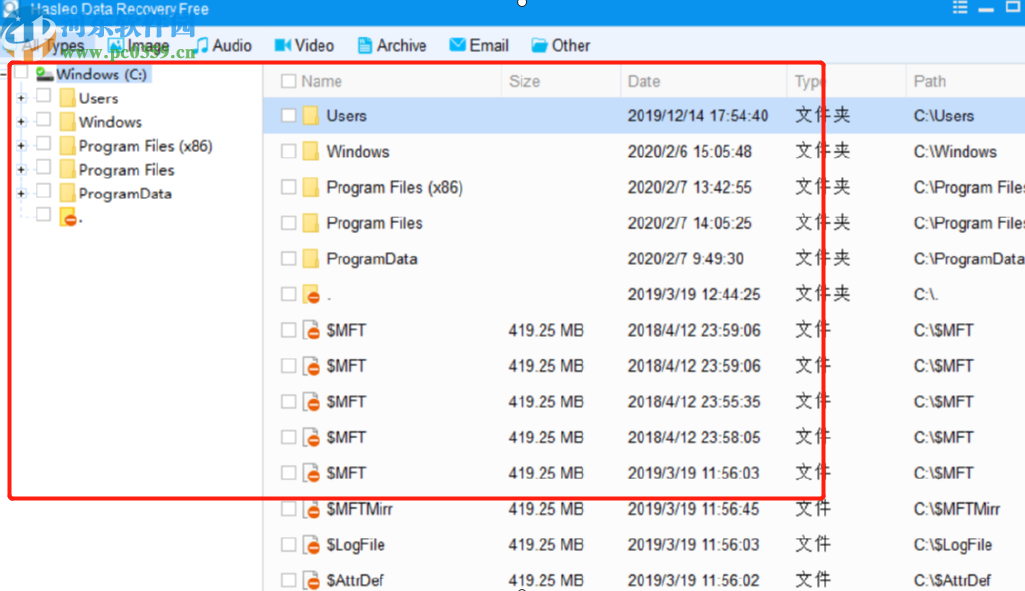Click the Other folder icon
The image size is (1025, 591).
coord(539,45)
